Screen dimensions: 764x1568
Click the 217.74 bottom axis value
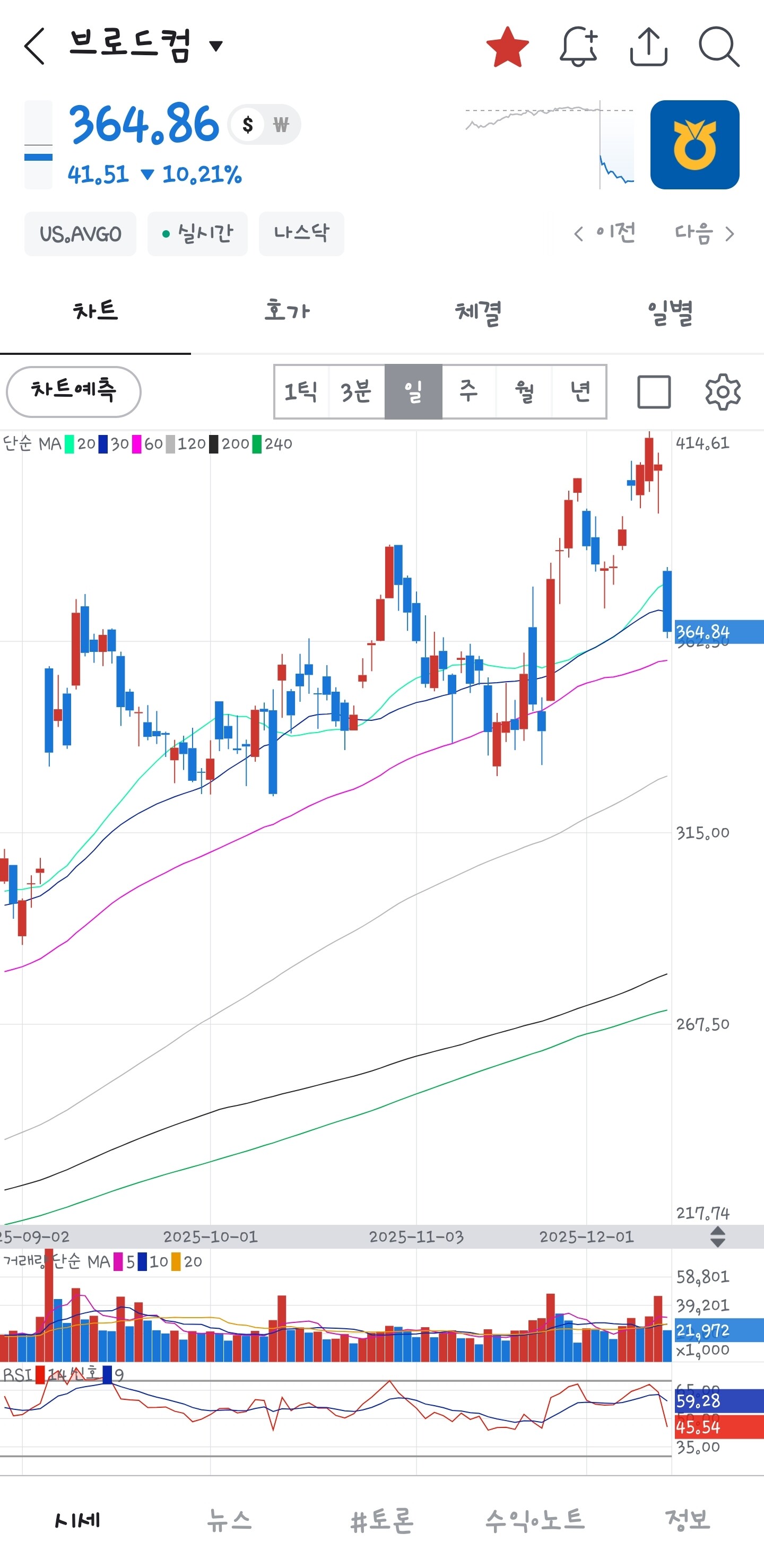coord(702,1214)
